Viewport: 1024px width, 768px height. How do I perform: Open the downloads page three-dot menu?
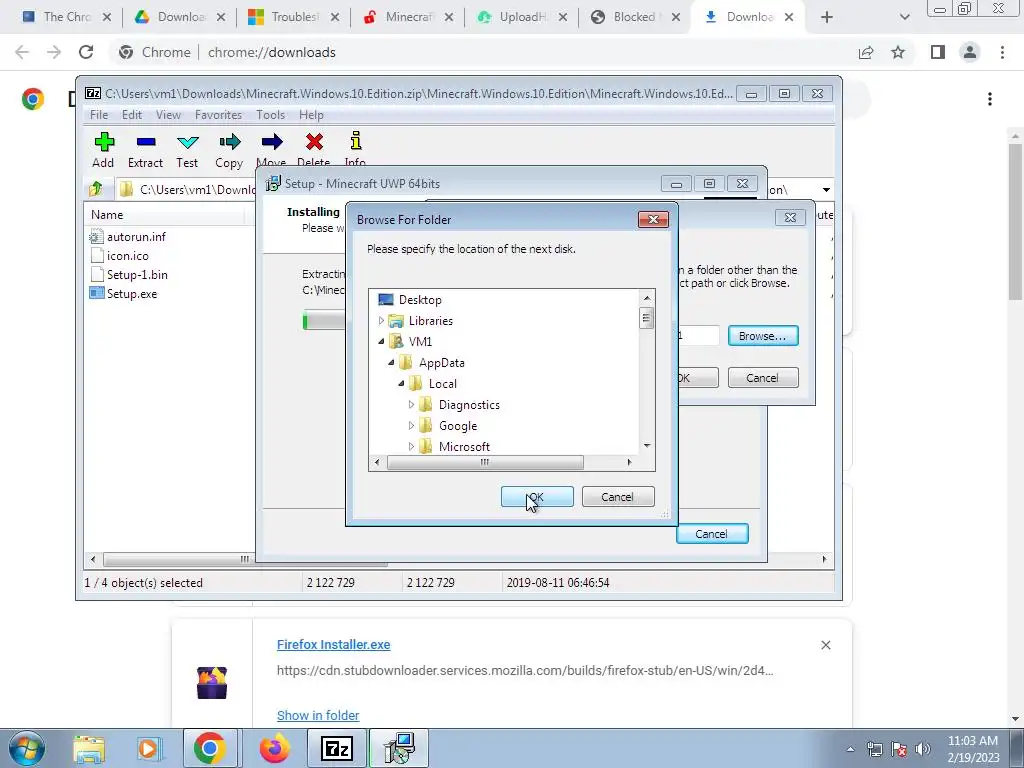tap(990, 99)
